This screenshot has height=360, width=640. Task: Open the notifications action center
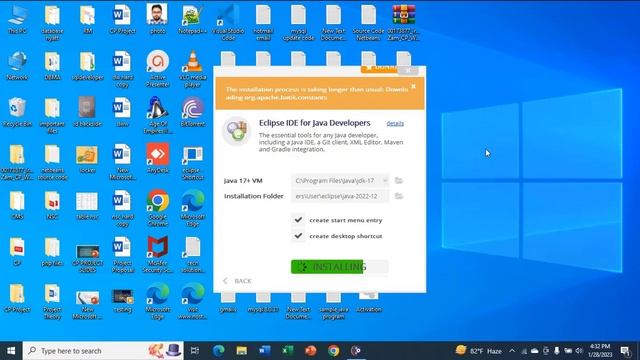(625, 351)
